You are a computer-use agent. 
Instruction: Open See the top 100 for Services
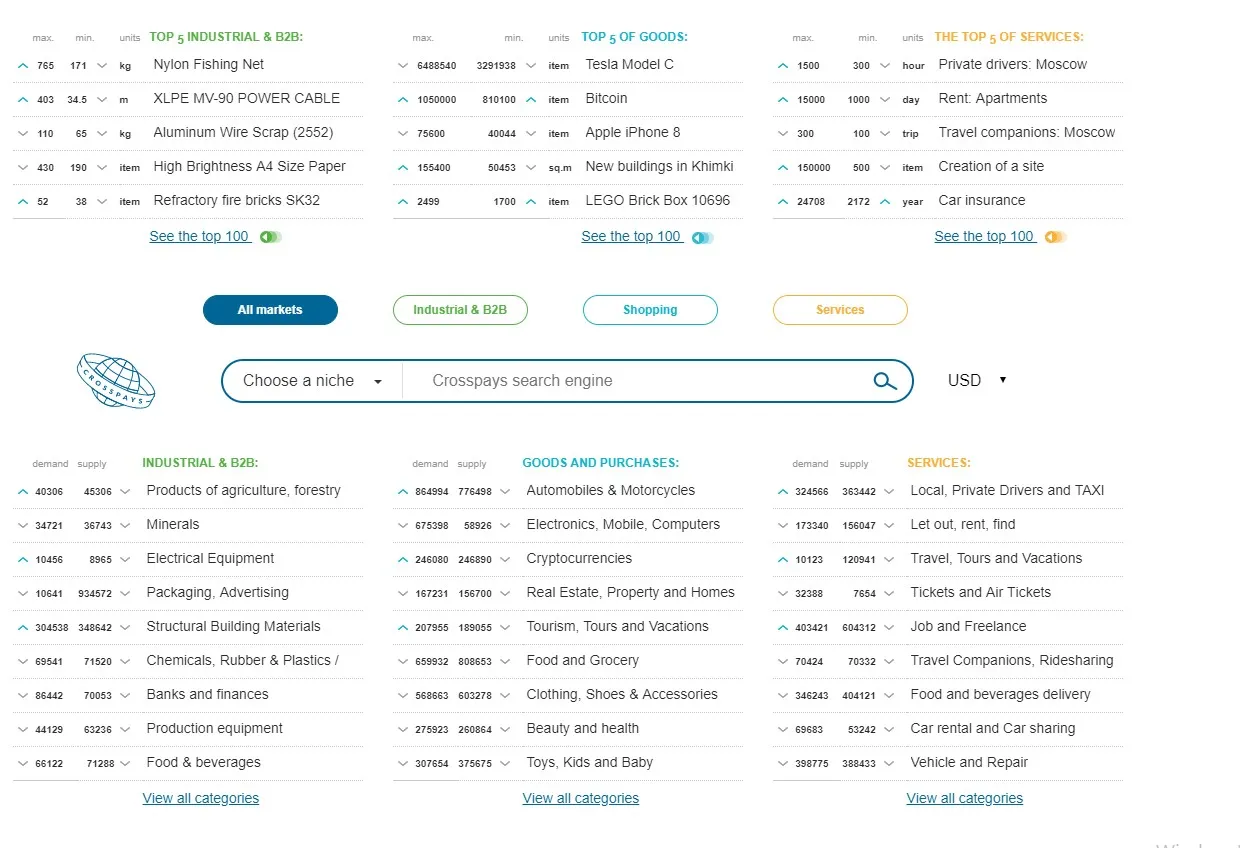pyautogui.click(x=984, y=236)
